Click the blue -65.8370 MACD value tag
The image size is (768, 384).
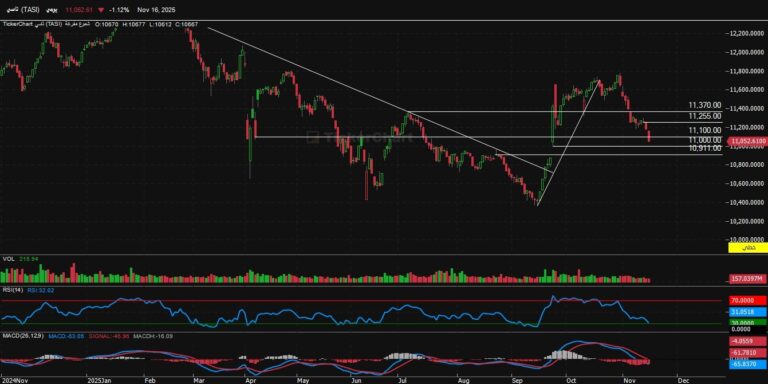pyautogui.click(x=747, y=364)
